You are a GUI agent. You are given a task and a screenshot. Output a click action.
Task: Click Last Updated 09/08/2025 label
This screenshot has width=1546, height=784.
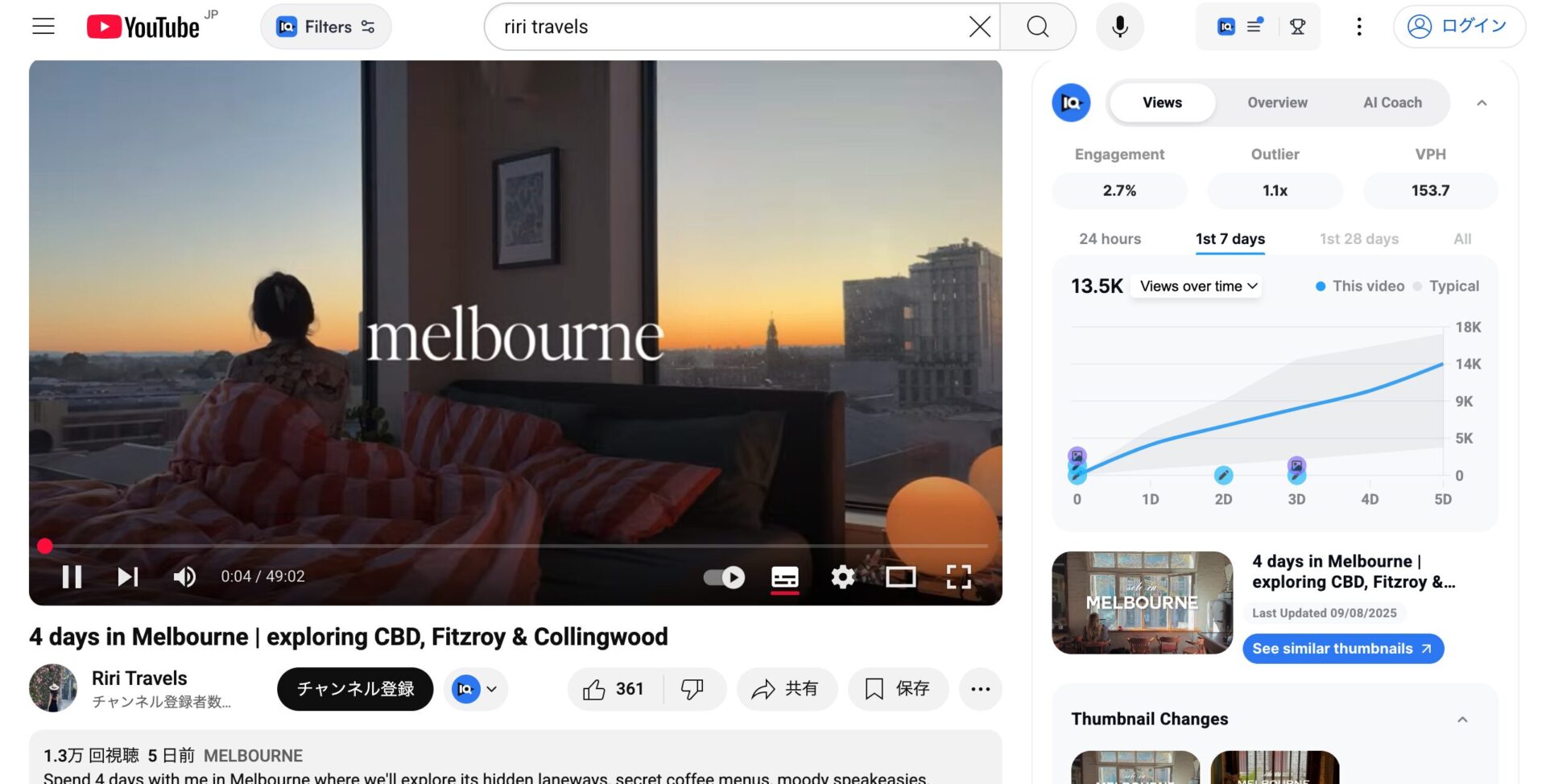[1325, 613]
